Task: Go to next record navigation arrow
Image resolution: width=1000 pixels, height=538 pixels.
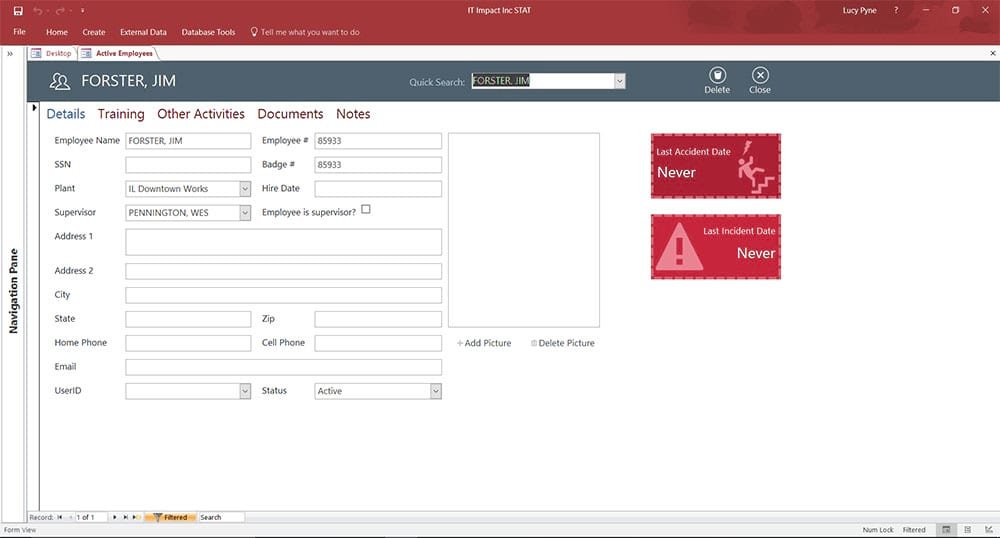Action: point(115,517)
